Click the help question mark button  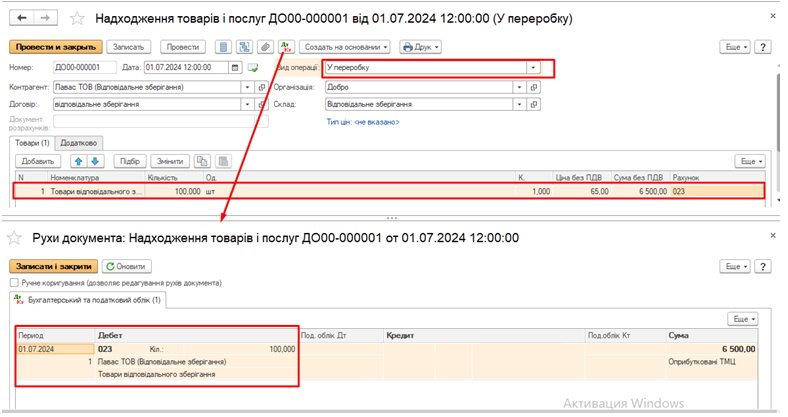pyautogui.click(x=762, y=47)
